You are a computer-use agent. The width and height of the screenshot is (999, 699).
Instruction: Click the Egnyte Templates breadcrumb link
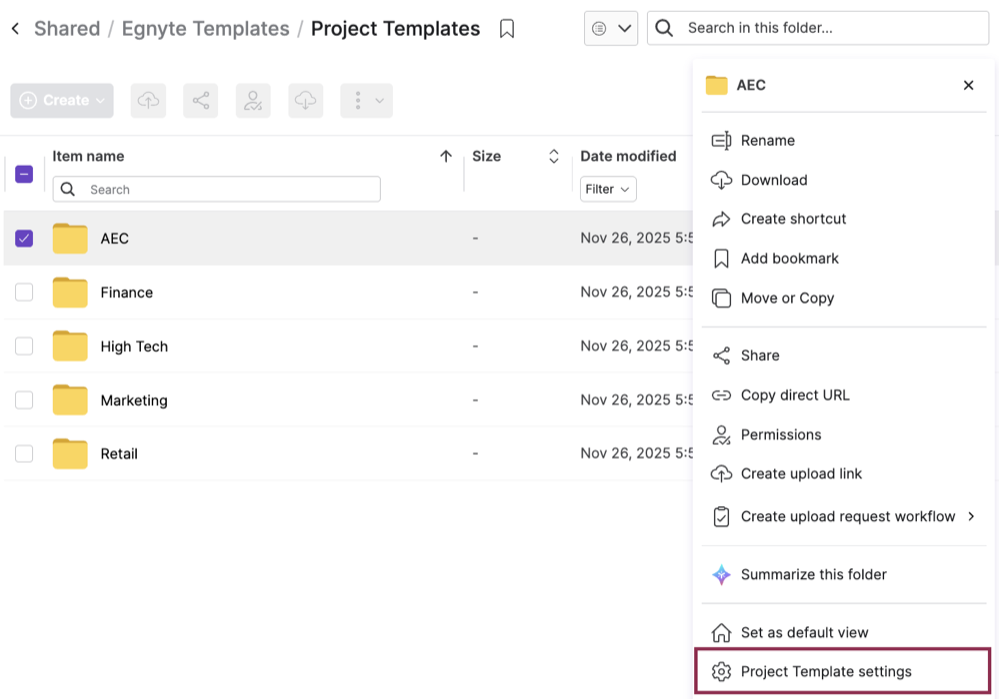coord(204,28)
